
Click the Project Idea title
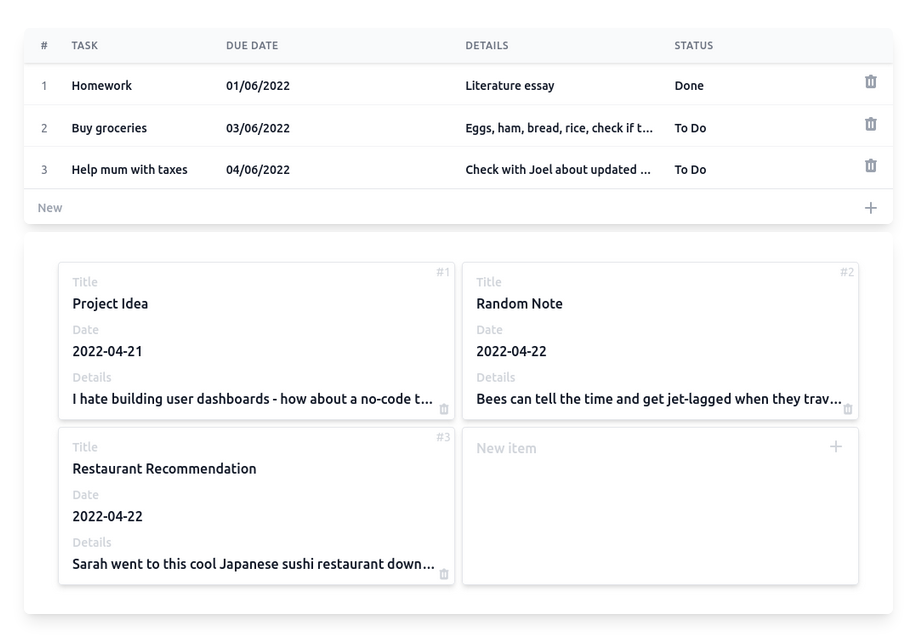110,303
